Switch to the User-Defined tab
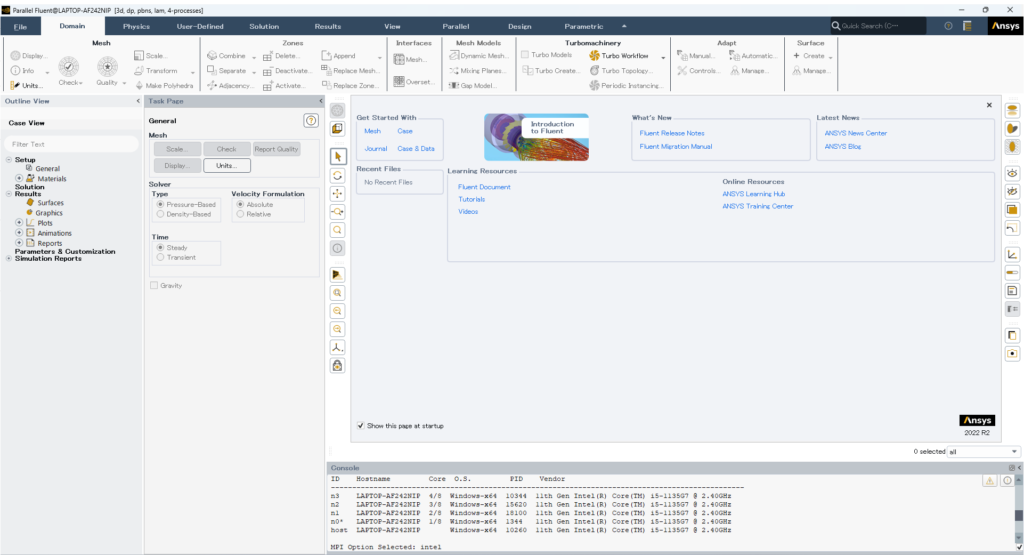 pyautogui.click(x=200, y=26)
